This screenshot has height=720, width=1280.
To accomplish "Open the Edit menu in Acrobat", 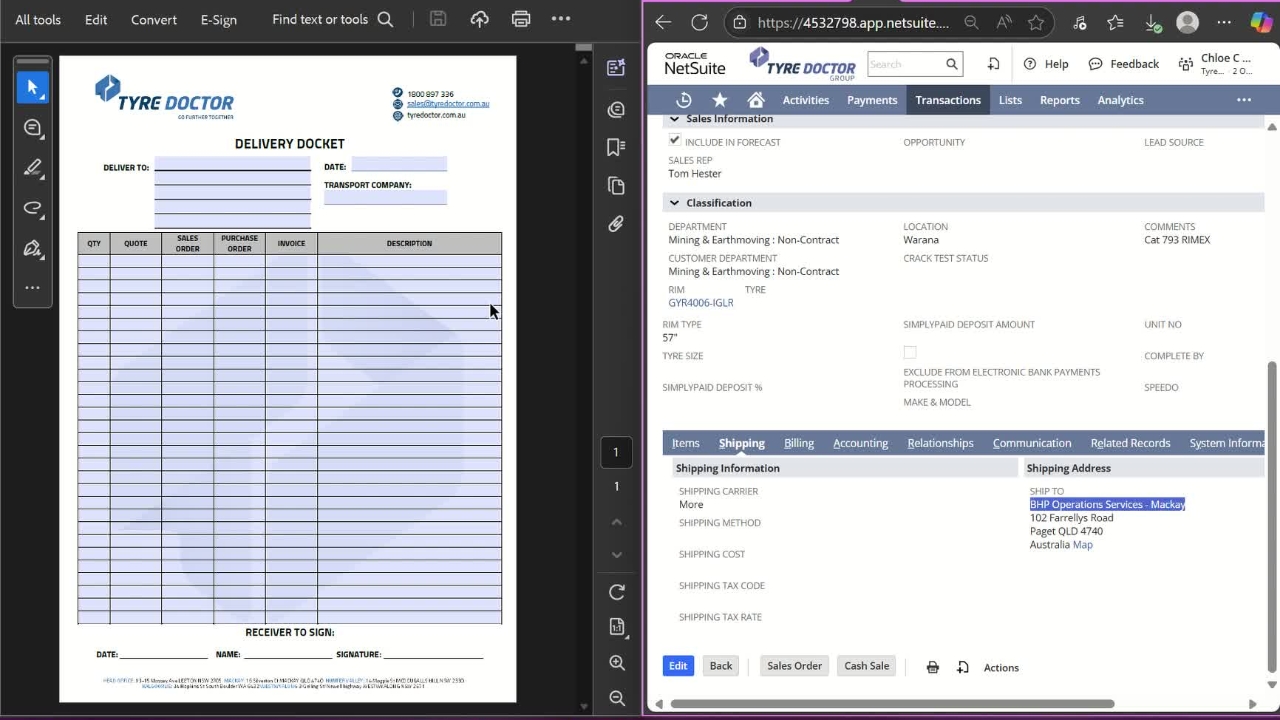I will point(96,19).
